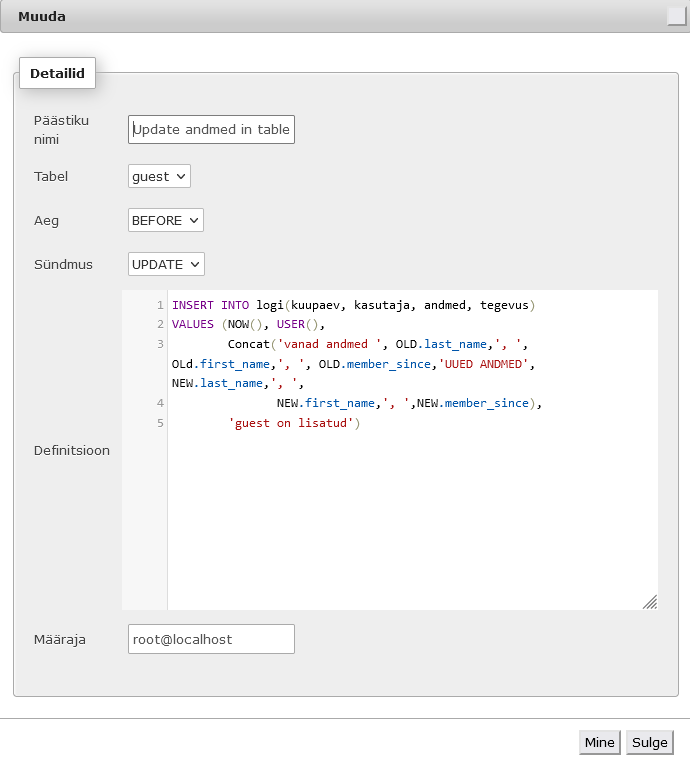Expand the Aeg dropdown showing BEFORE
This screenshot has height=768, width=690.
tap(166, 220)
